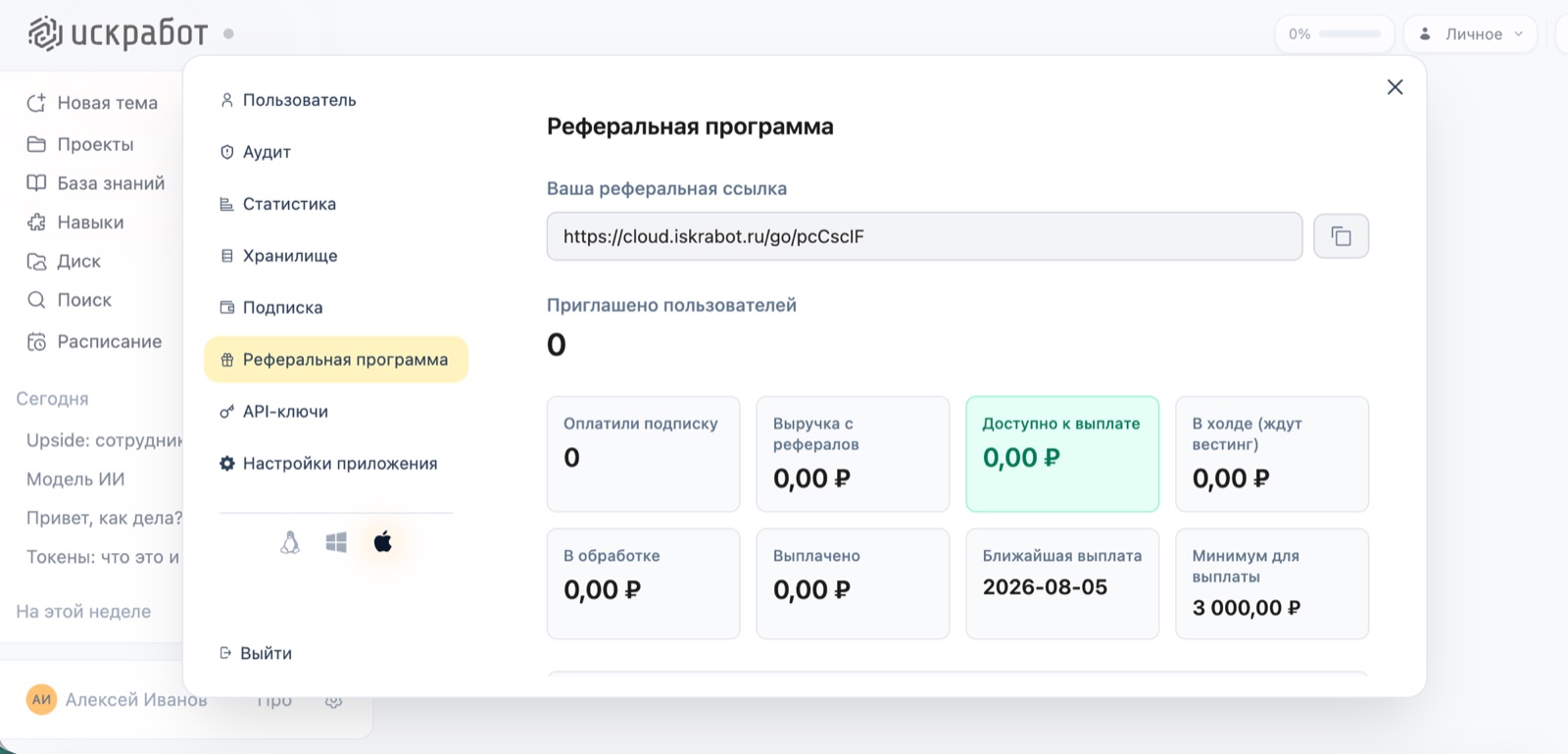The width and height of the screenshot is (1568, 754).
Task: Click the API-ключи key icon
Action: 226,412
